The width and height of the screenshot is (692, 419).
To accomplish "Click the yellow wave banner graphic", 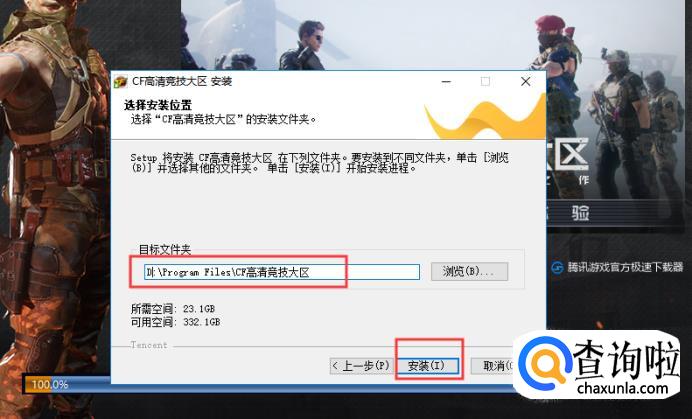I will pos(485,118).
